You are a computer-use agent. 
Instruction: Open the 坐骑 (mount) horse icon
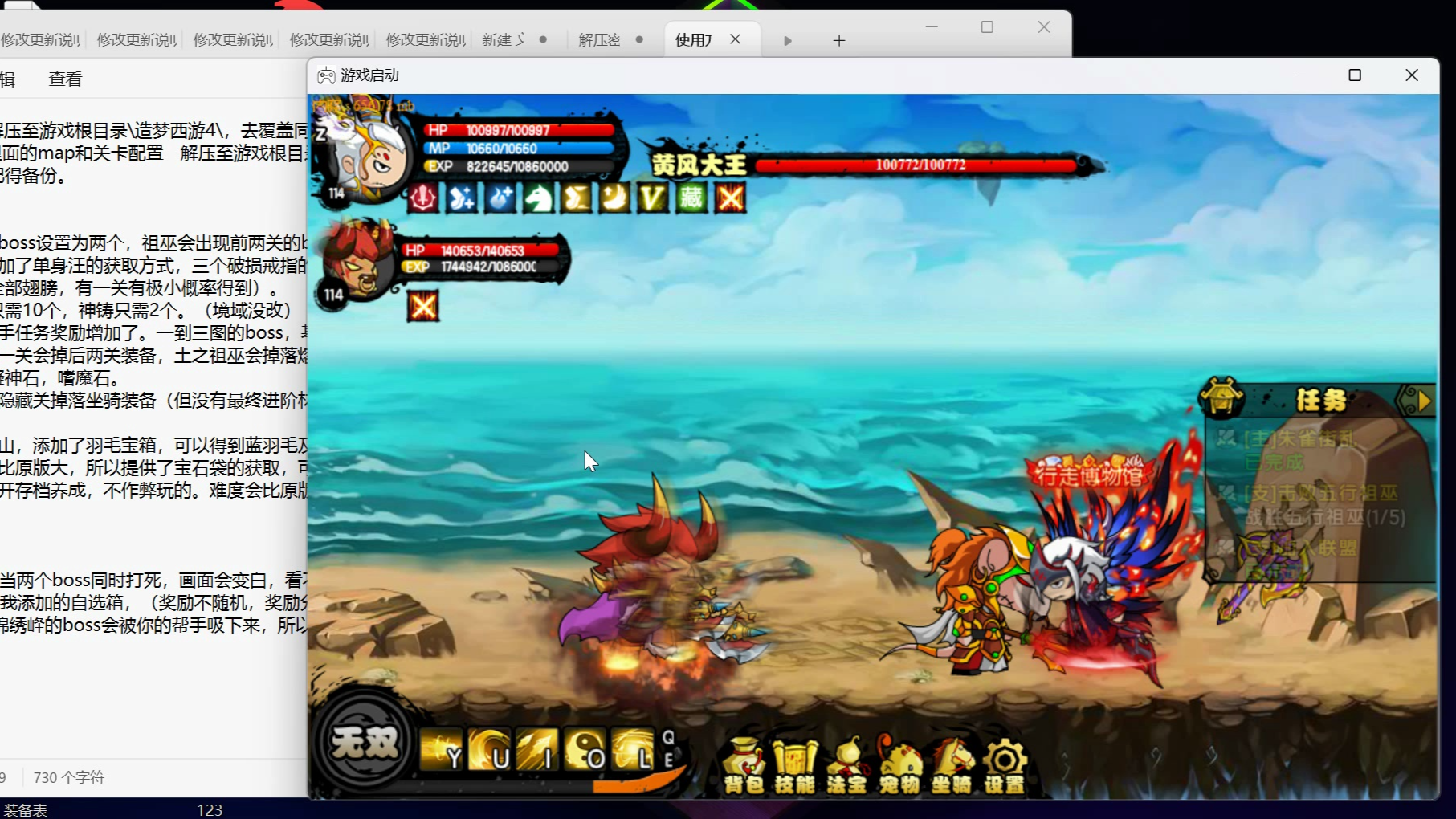[952, 766]
